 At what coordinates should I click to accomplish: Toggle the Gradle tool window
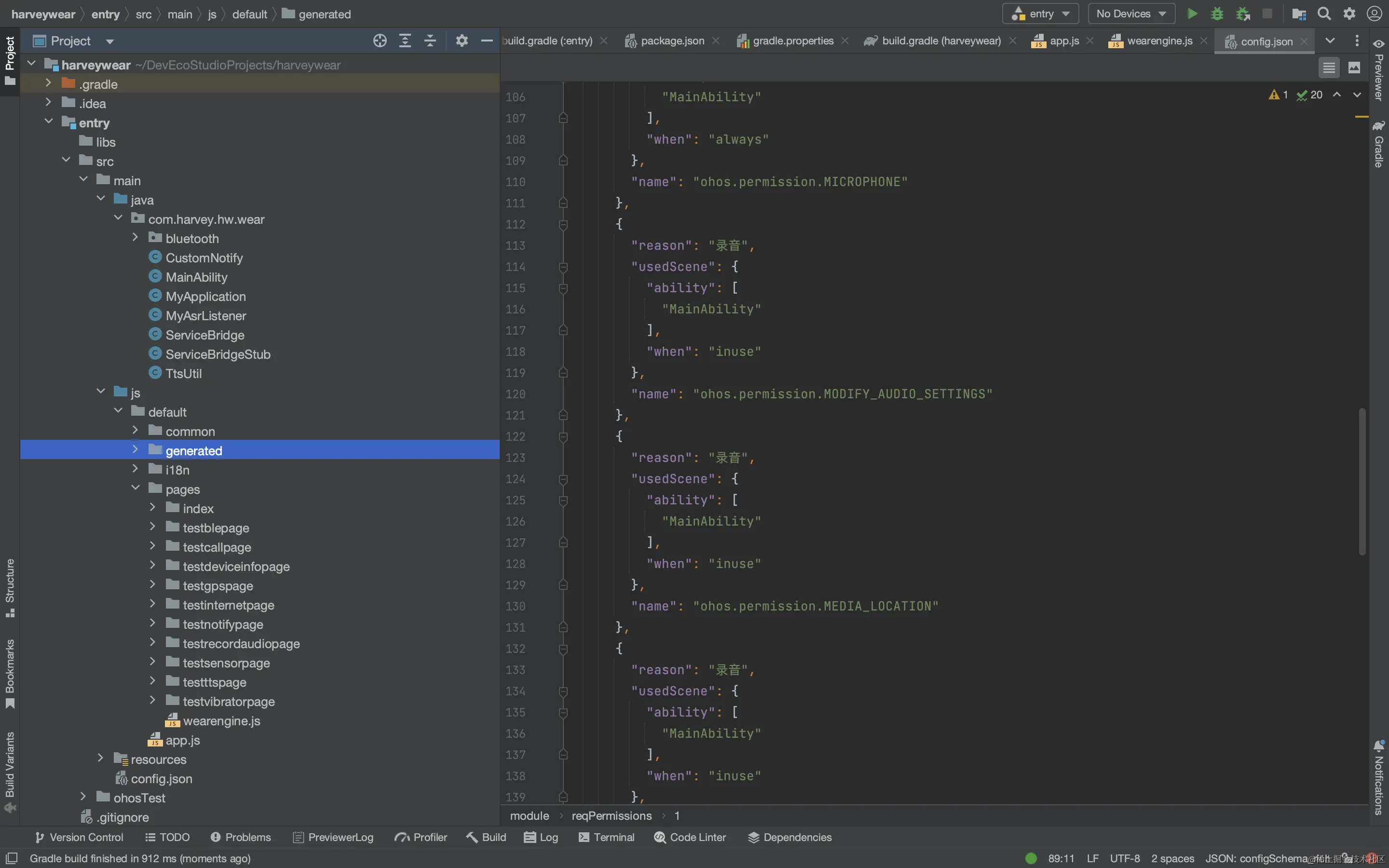pos(1379,145)
